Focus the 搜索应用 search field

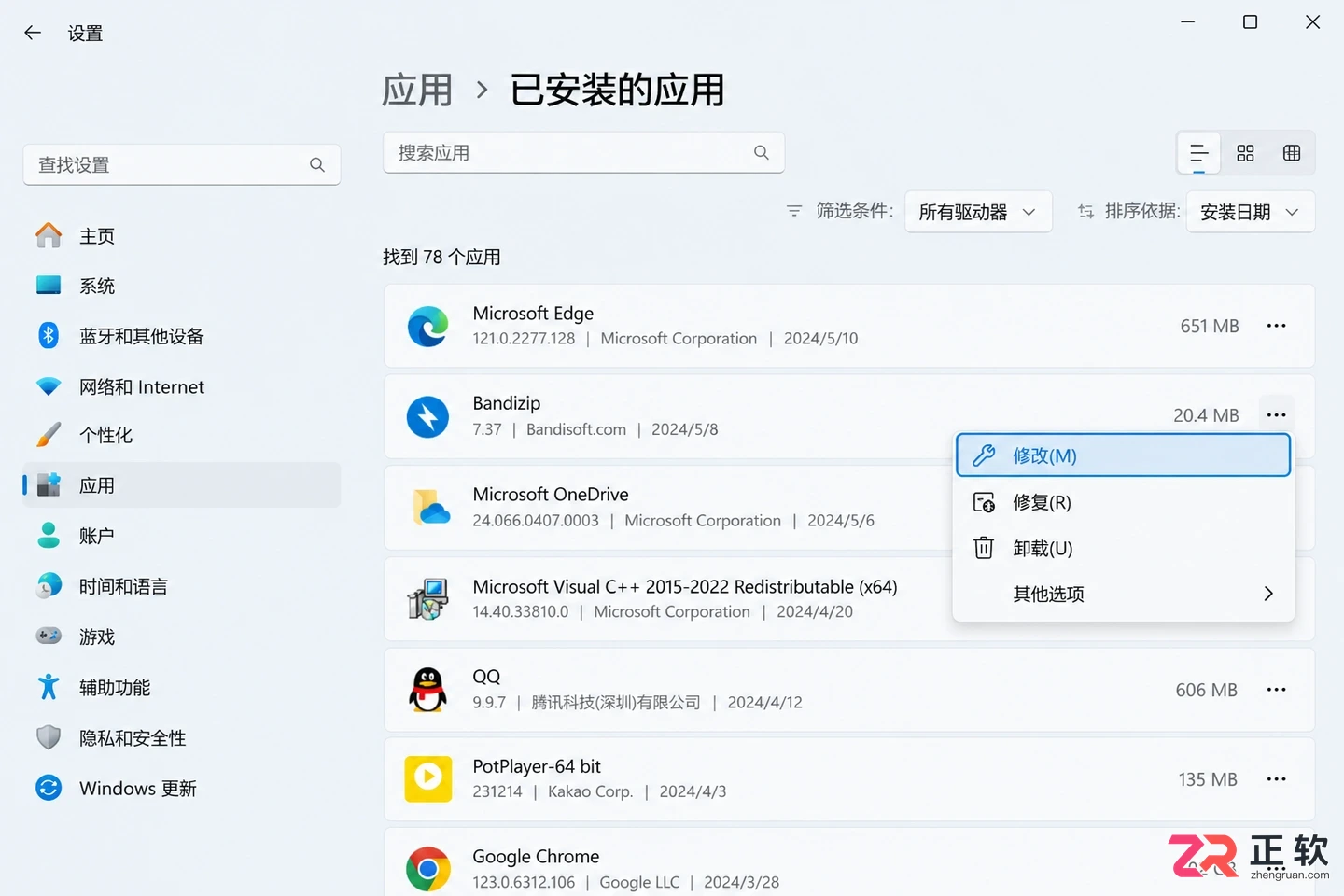click(583, 152)
